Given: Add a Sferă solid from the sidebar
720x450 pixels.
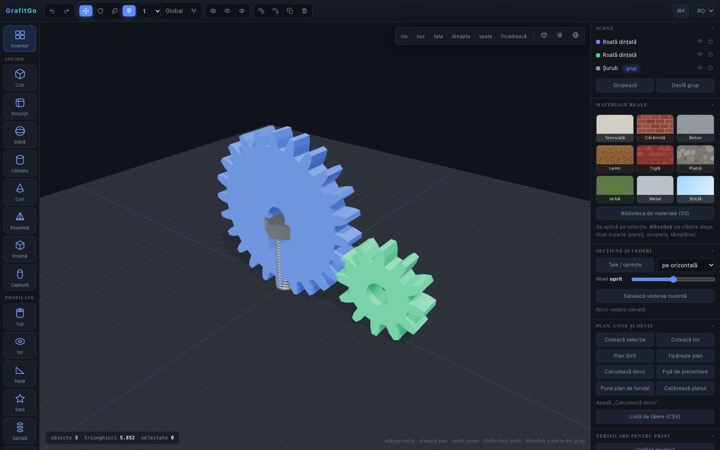Looking at the screenshot, I should [20, 135].
